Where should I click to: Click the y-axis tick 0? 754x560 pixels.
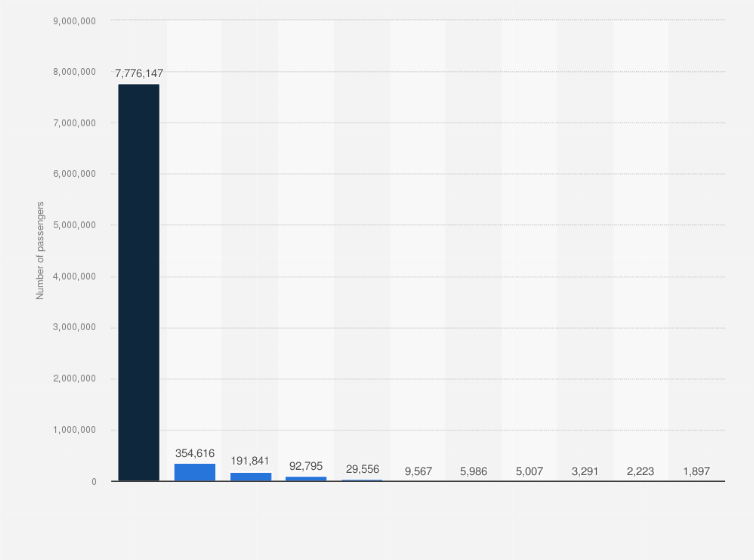click(94, 482)
